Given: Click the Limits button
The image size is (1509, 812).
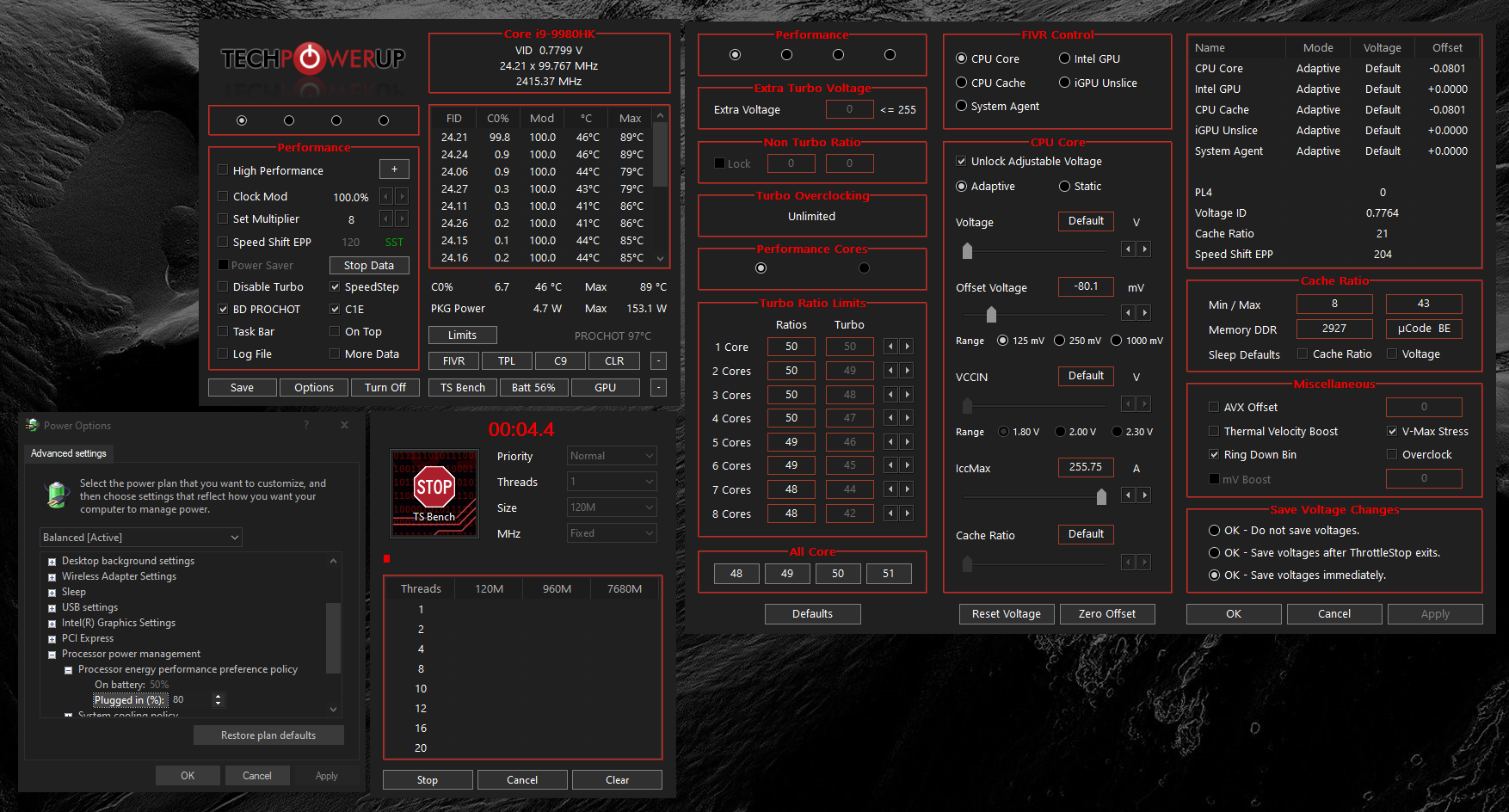Looking at the screenshot, I should (x=463, y=335).
